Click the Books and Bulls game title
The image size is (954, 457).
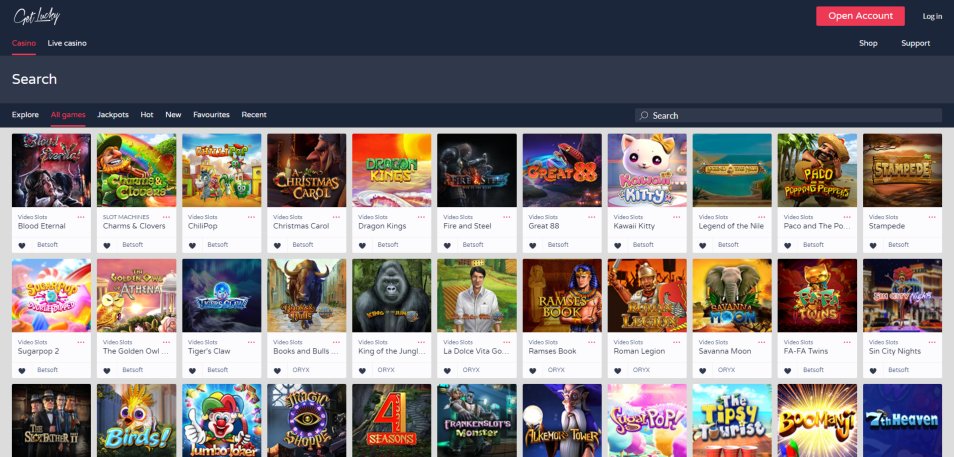click(x=305, y=352)
